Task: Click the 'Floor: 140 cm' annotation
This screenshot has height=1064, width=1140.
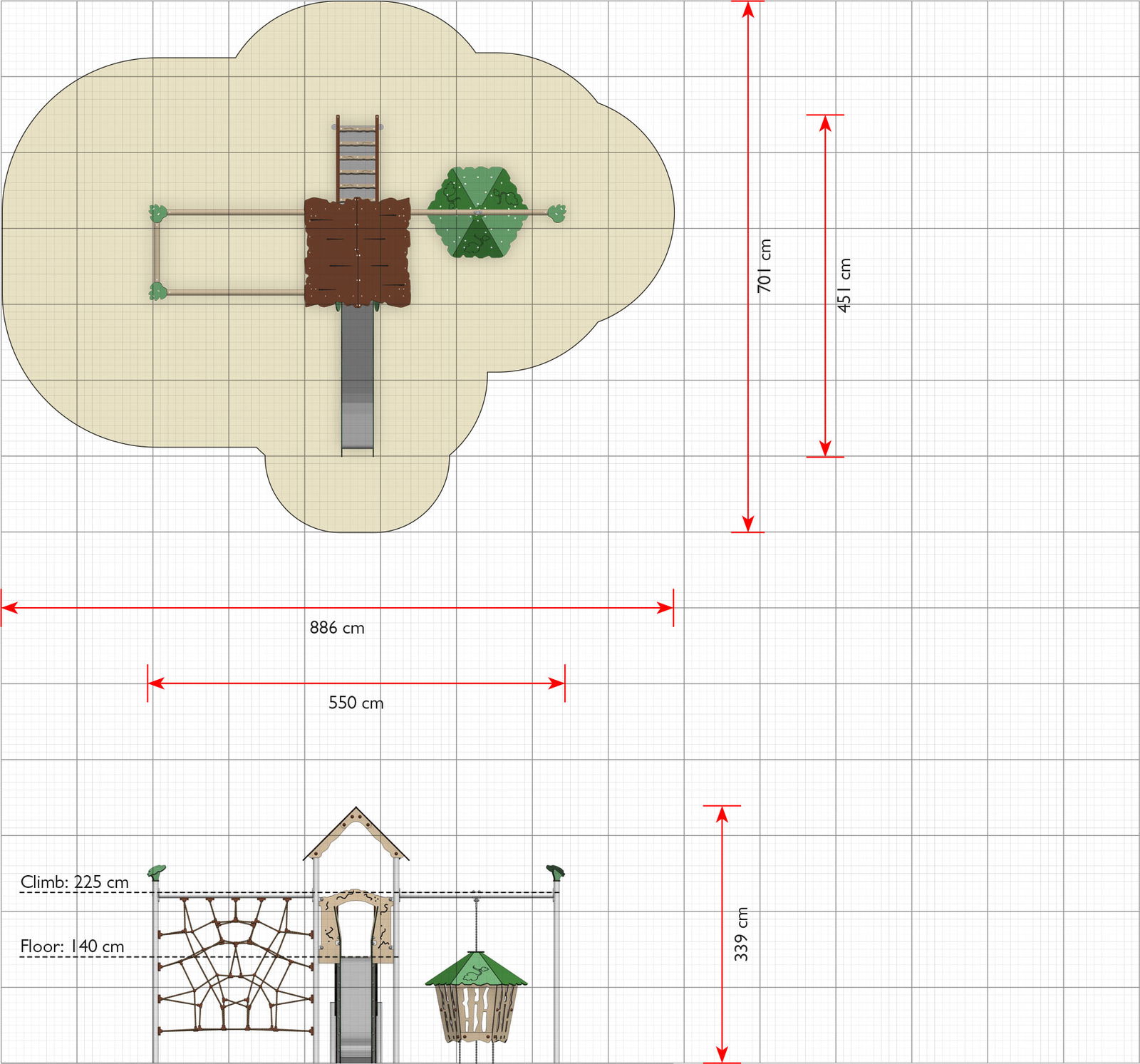Action: coord(72,946)
